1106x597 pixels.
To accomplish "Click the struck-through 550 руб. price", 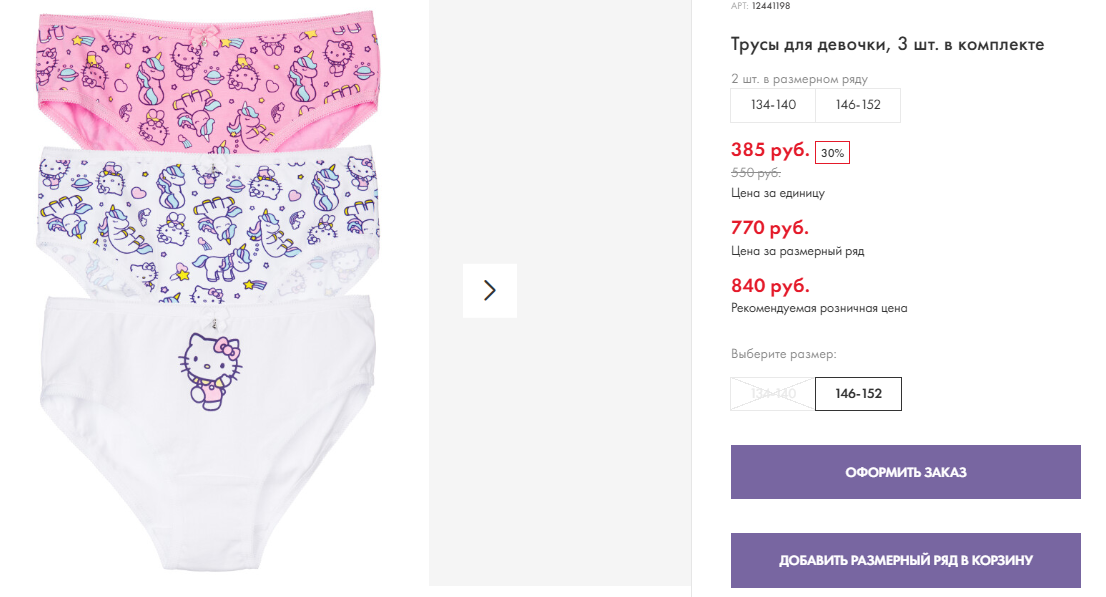I will pos(756,173).
